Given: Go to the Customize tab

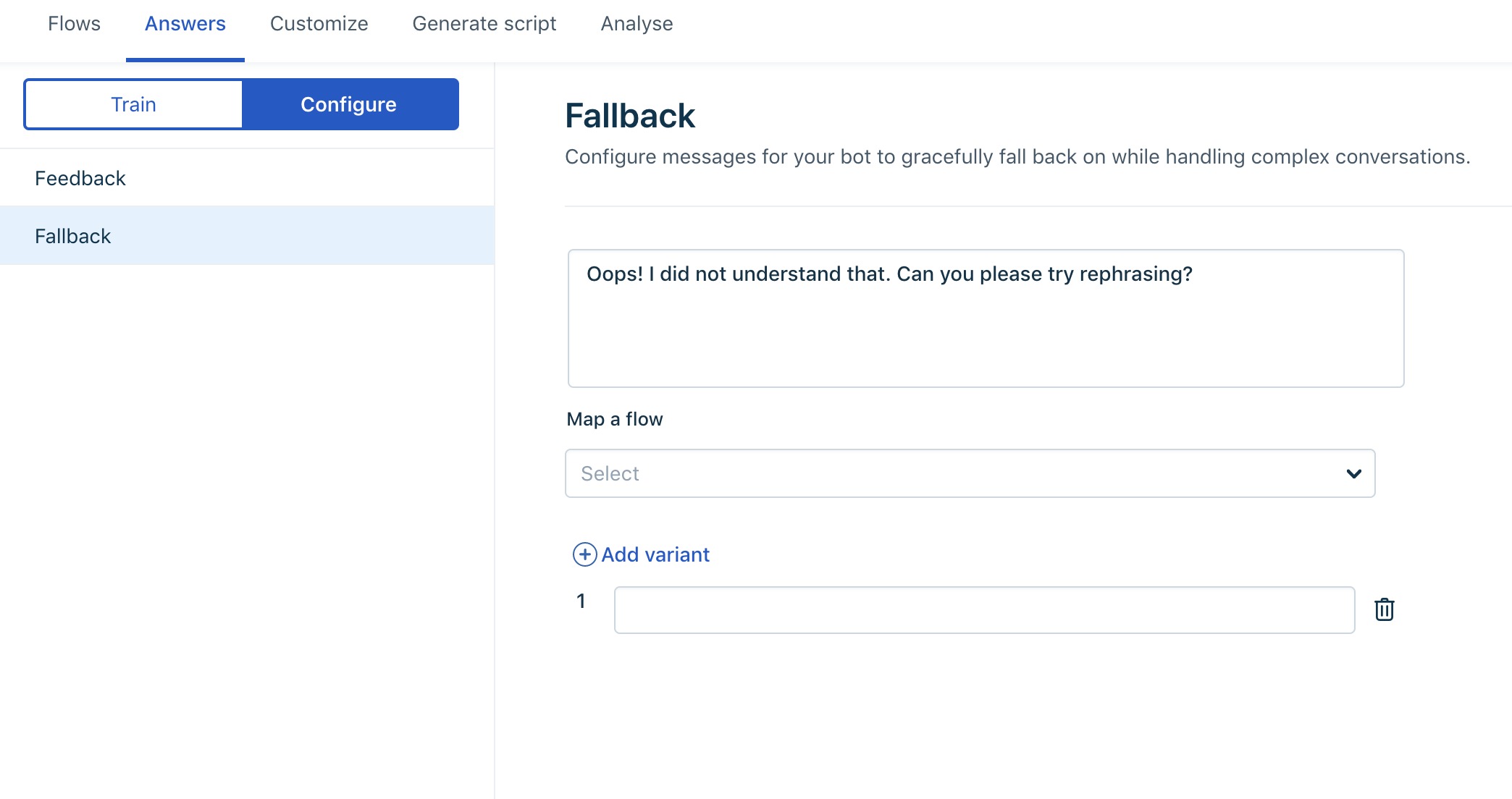Looking at the screenshot, I should point(319,24).
